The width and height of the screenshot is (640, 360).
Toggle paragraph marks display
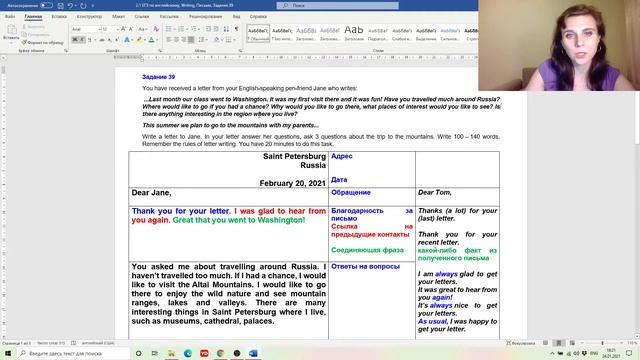click(x=236, y=29)
